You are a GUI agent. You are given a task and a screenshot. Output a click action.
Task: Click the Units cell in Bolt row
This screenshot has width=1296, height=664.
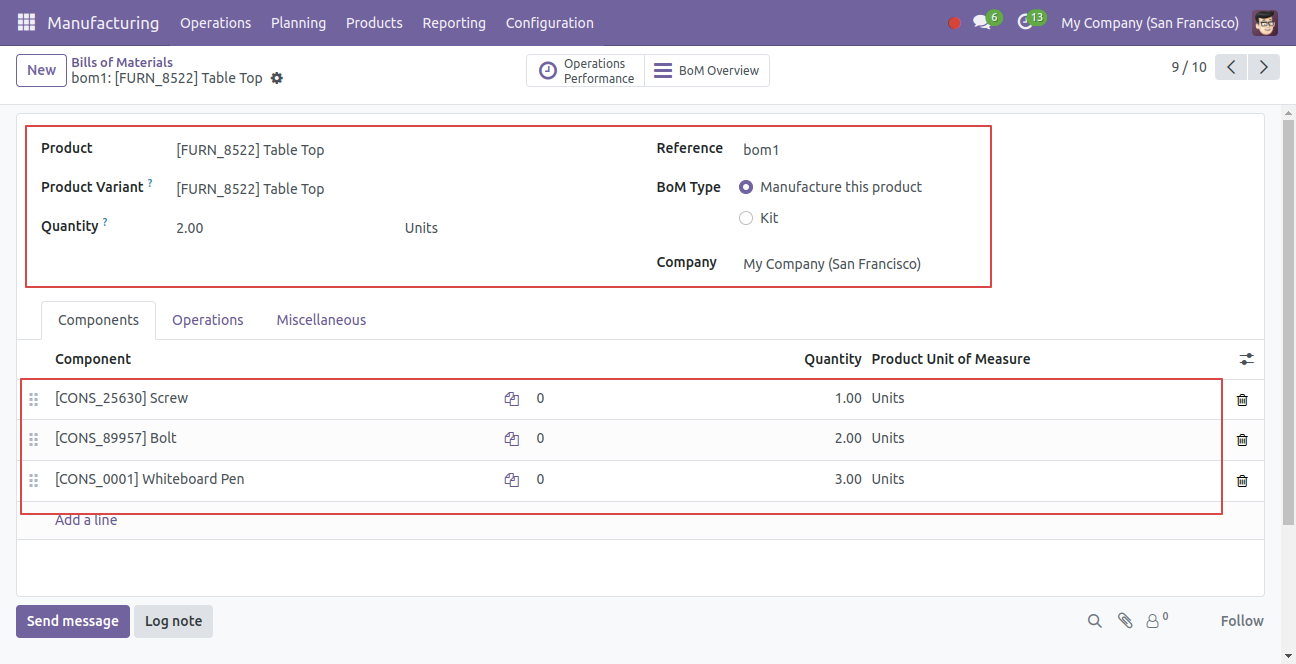888,438
